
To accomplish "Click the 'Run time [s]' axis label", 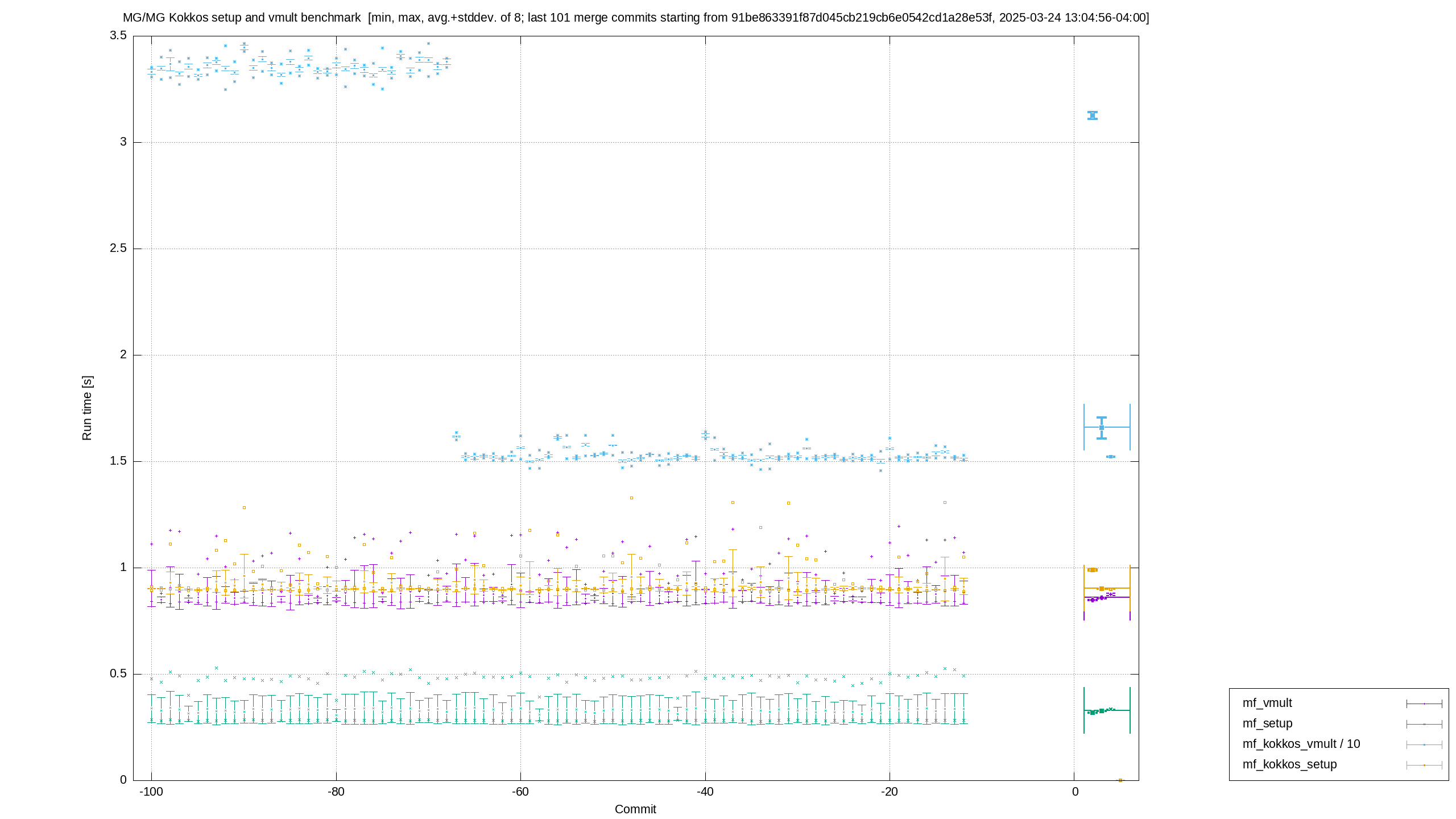I will coord(87,408).
